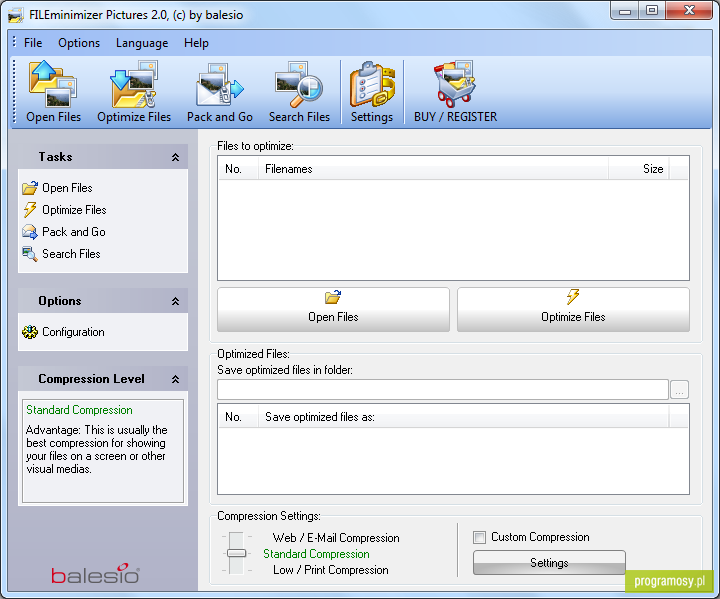Viewport: 720px width, 599px height.
Task: Click the save optimized files folder field
Action: click(x=443, y=390)
